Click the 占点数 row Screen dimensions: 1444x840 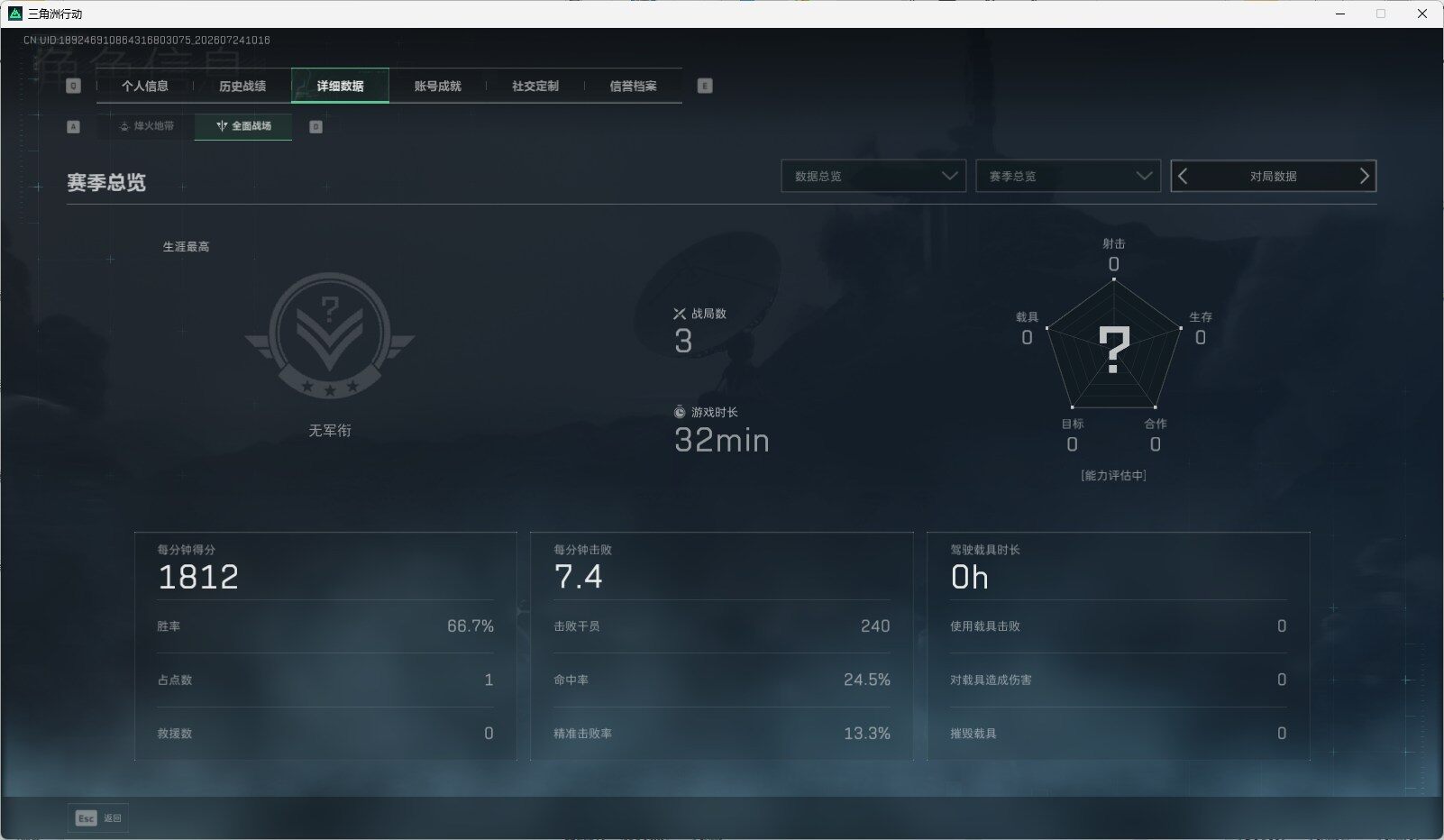pos(325,680)
